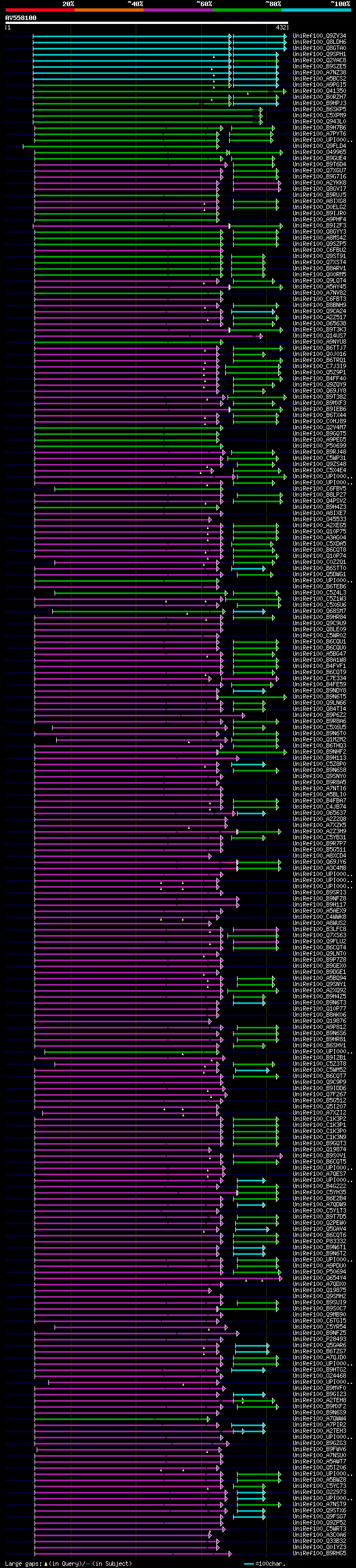This screenshot has width=356, height=1568.
Task: Select the AV558100 query name
Action: pyautogui.click(x=21, y=18)
